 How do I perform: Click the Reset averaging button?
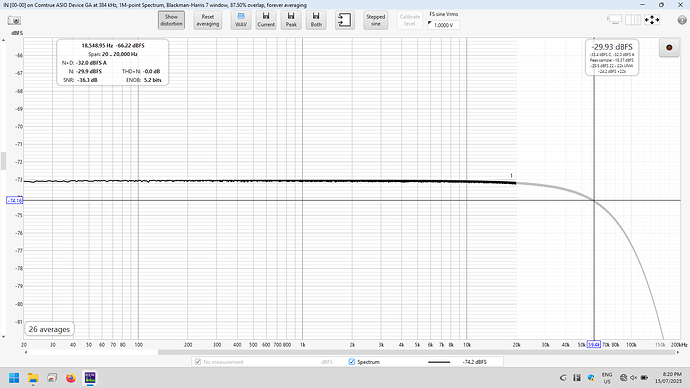coord(208,20)
